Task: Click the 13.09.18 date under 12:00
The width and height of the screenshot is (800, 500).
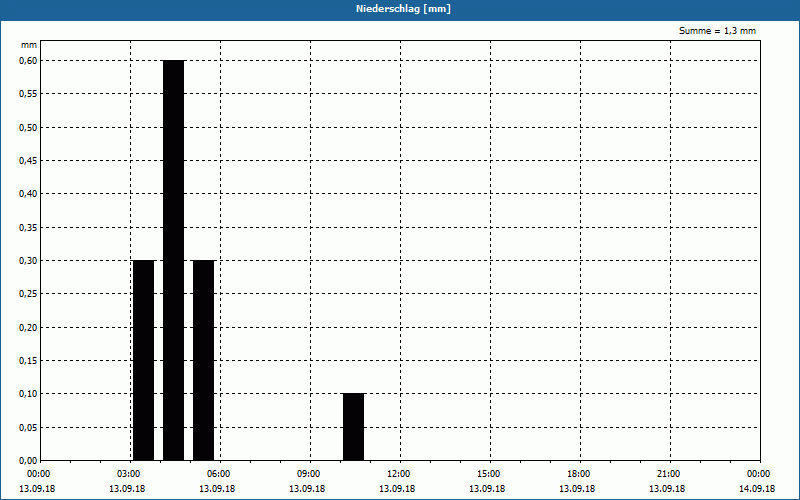Action: pyautogui.click(x=397, y=489)
